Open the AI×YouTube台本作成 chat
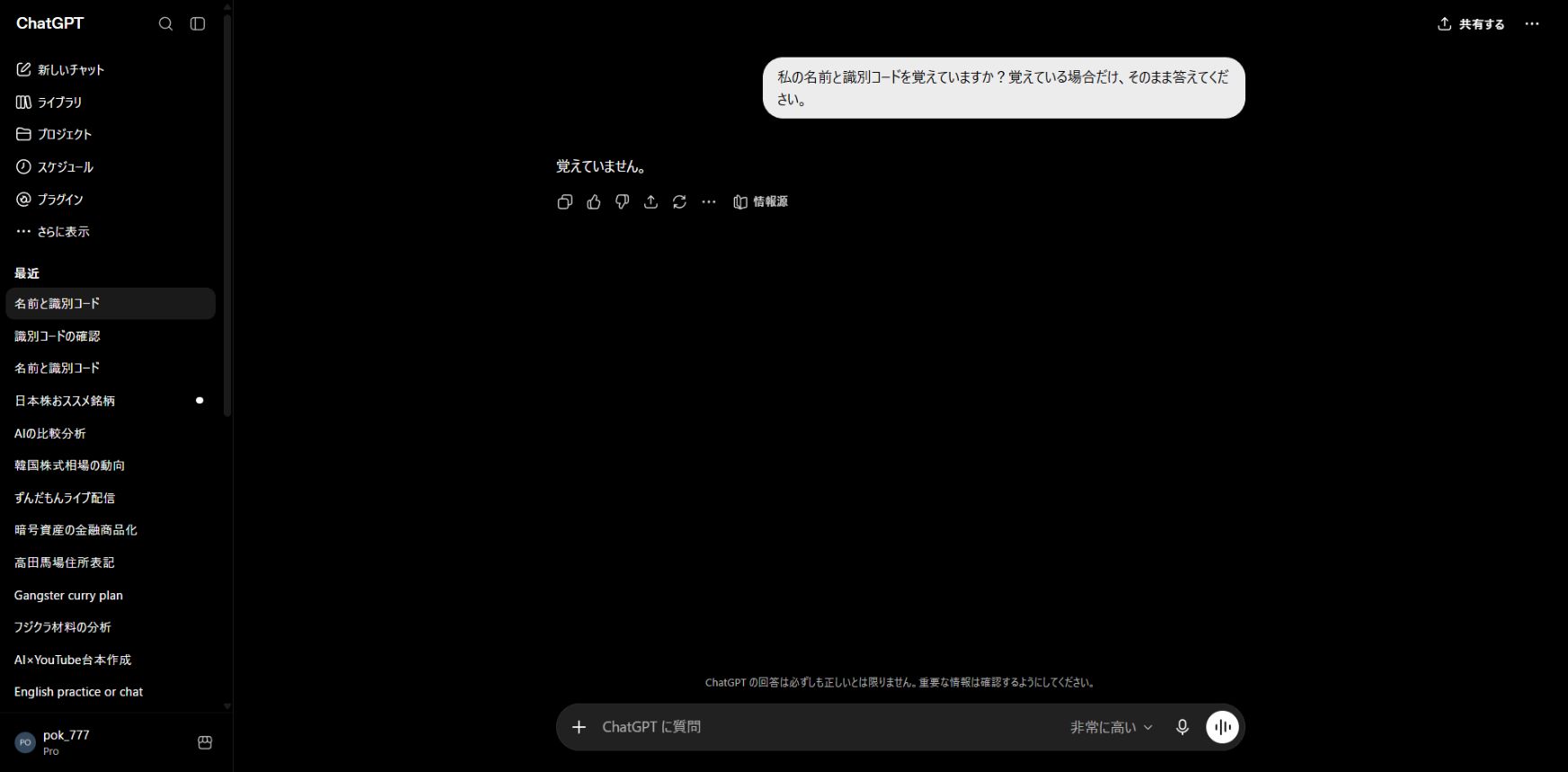1568x772 pixels. coord(111,660)
